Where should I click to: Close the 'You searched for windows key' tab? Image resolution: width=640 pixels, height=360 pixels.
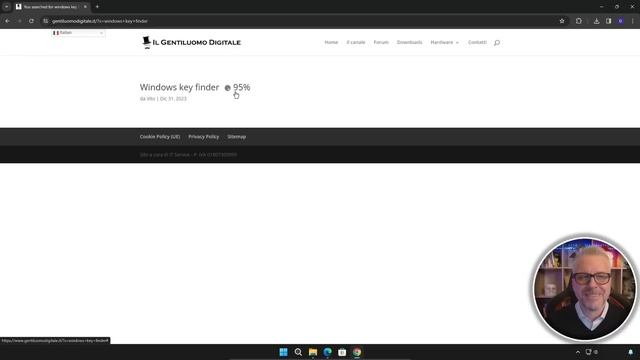(85, 7)
